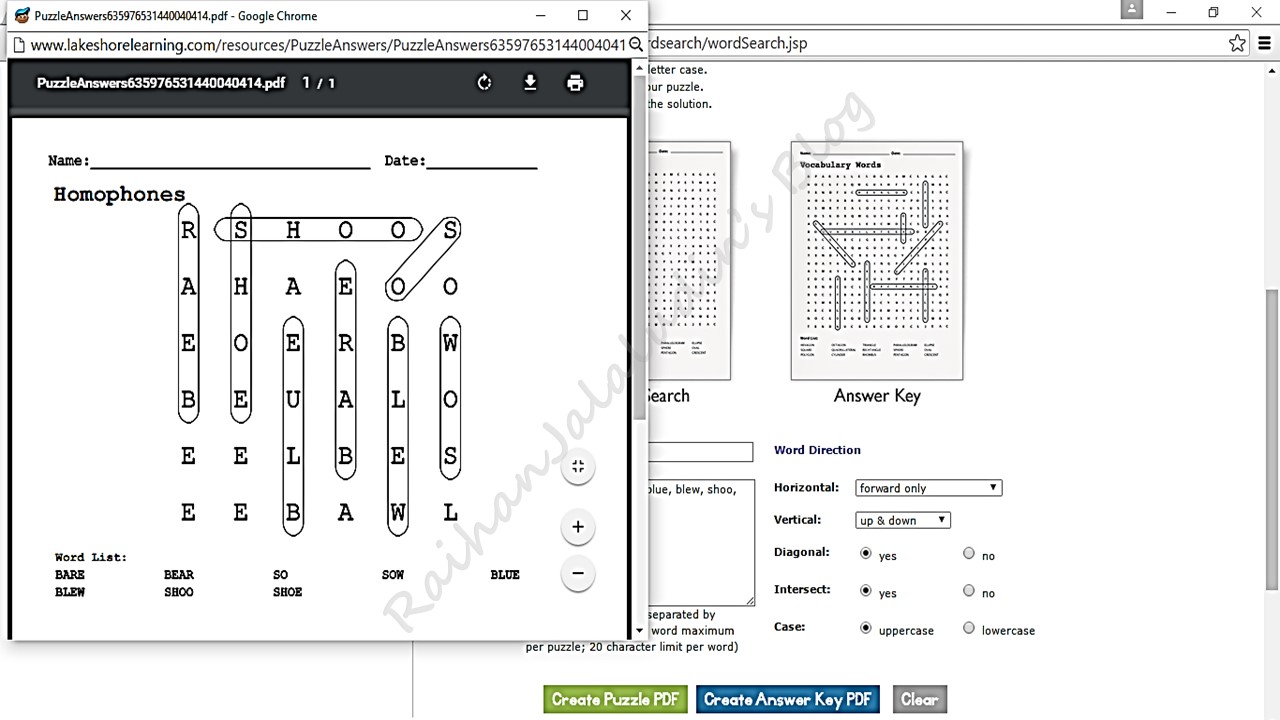The image size is (1280, 720).
Task: Print the PDF document
Action: (575, 83)
